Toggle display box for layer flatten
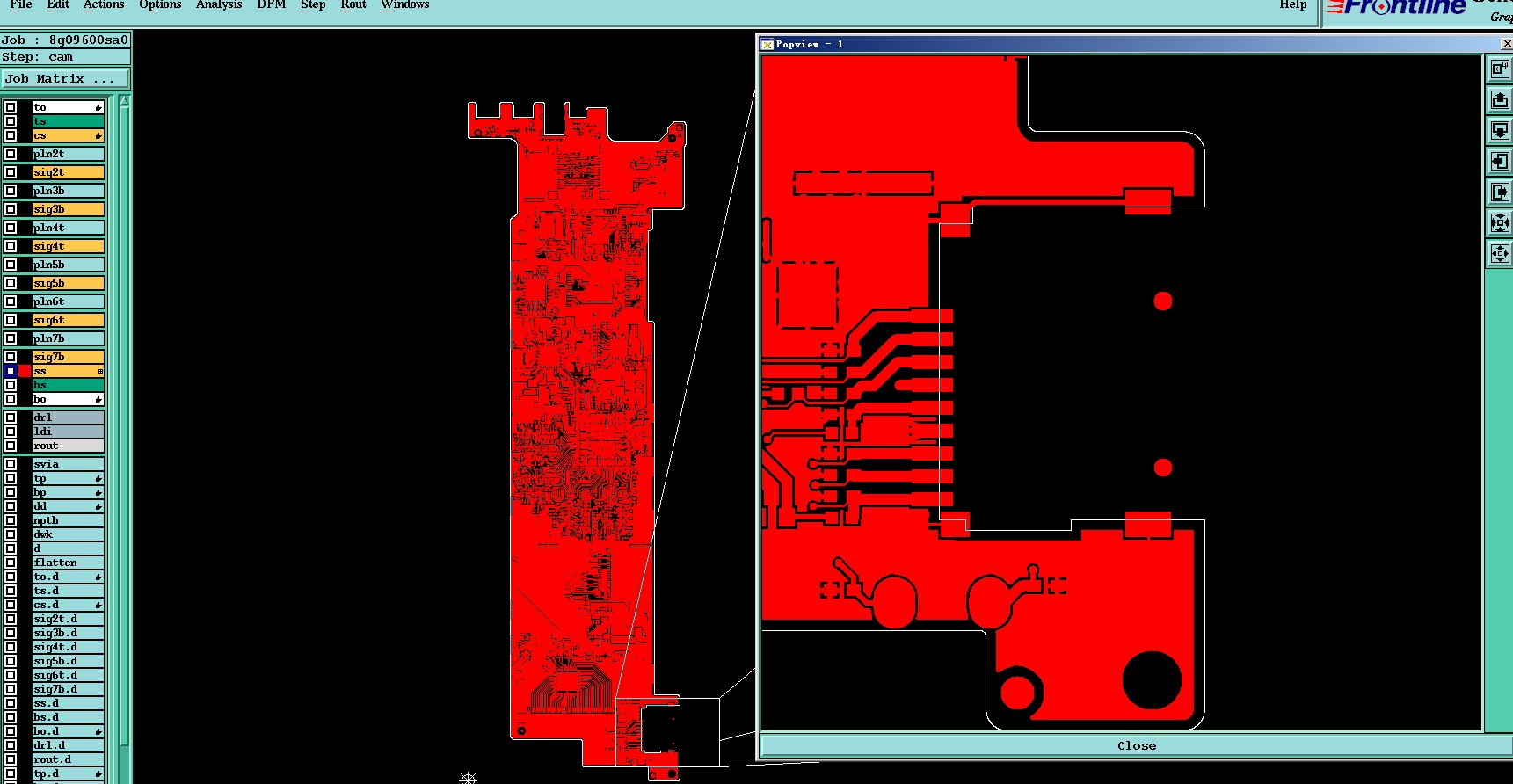This screenshot has height=784, width=1513. (x=11, y=563)
